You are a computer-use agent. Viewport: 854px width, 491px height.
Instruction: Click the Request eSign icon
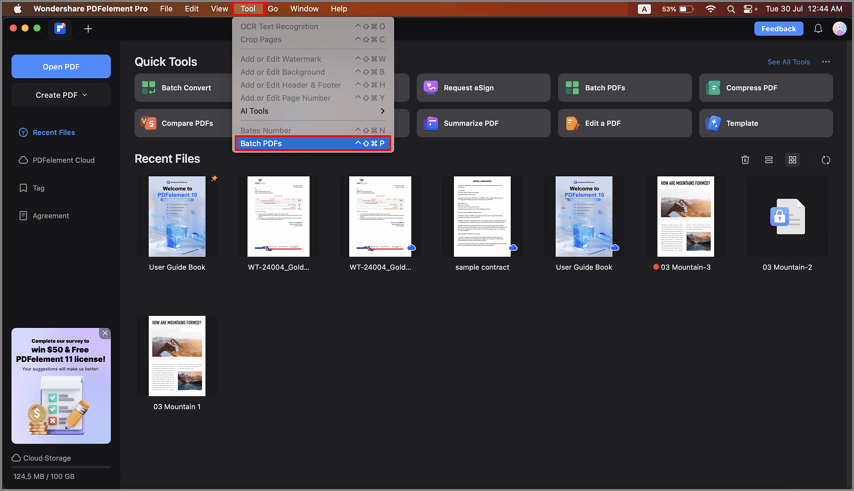(x=431, y=88)
